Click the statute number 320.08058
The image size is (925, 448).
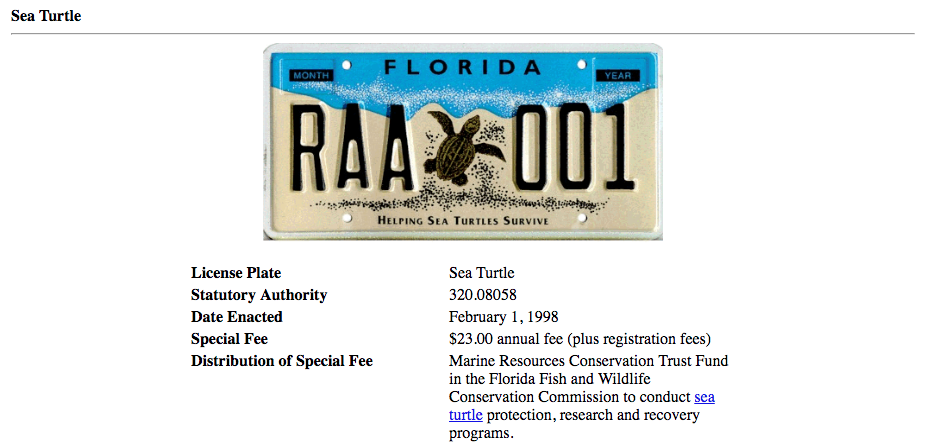coord(483,295)
